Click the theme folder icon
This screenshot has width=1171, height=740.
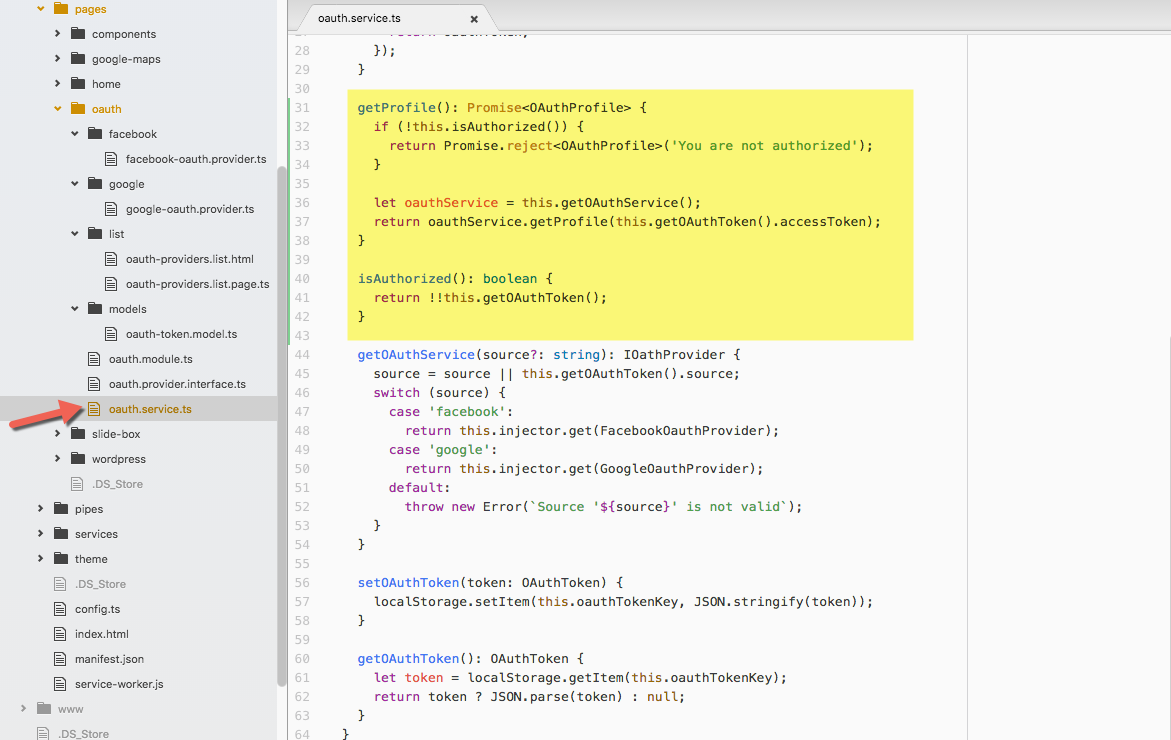click(x=61, y=559)
